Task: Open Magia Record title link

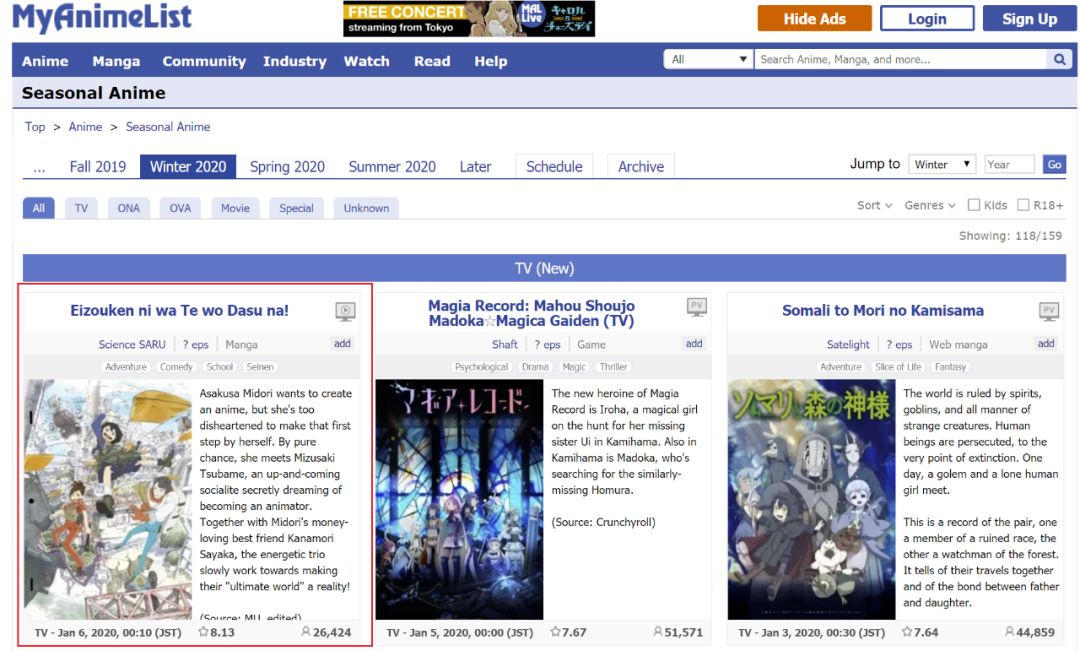Action: pos(531,313)
